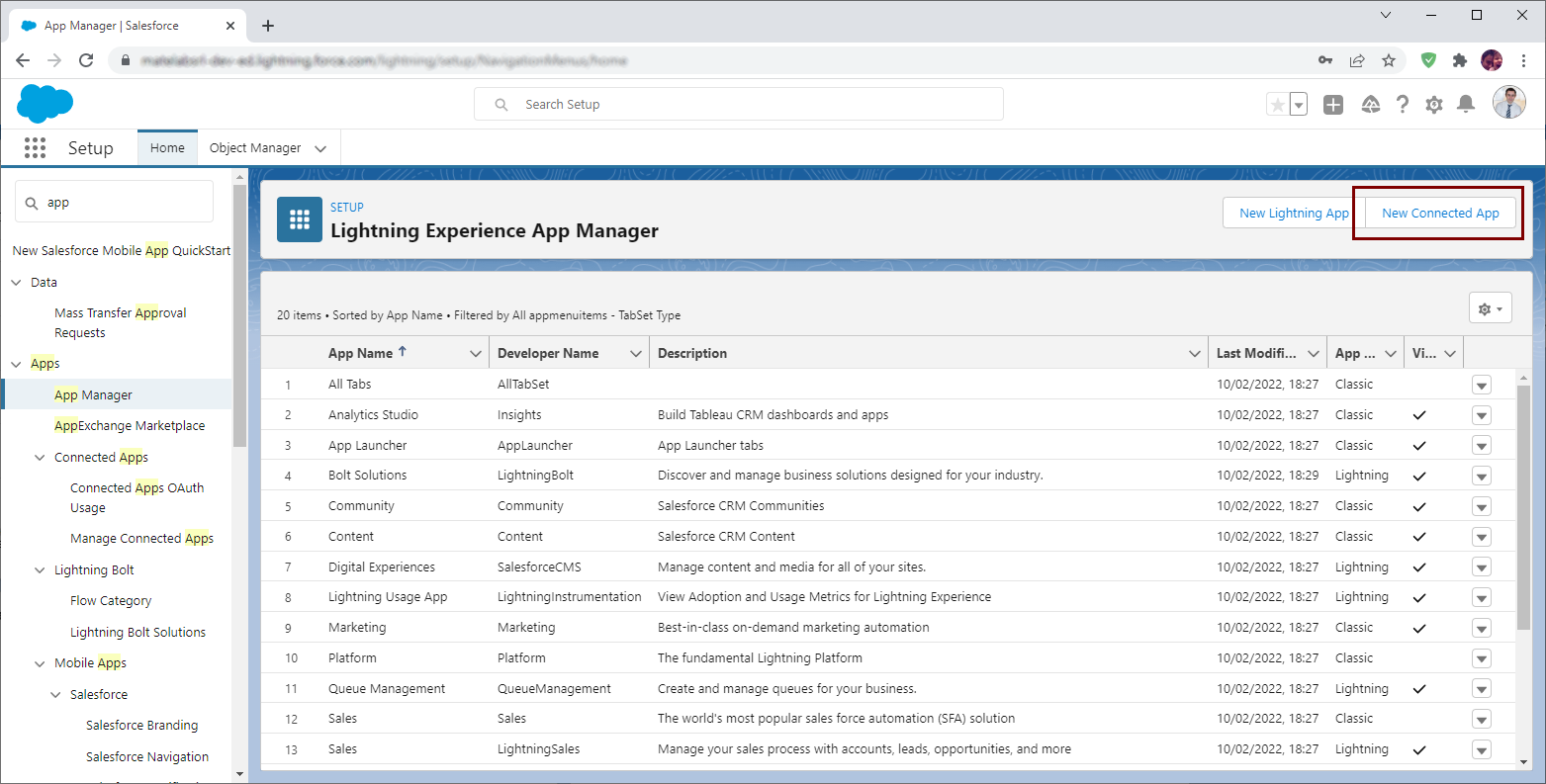Open the App Launcher waffle icon
The height and width of the screenshot is (784, 1546).
pos(35,147)
